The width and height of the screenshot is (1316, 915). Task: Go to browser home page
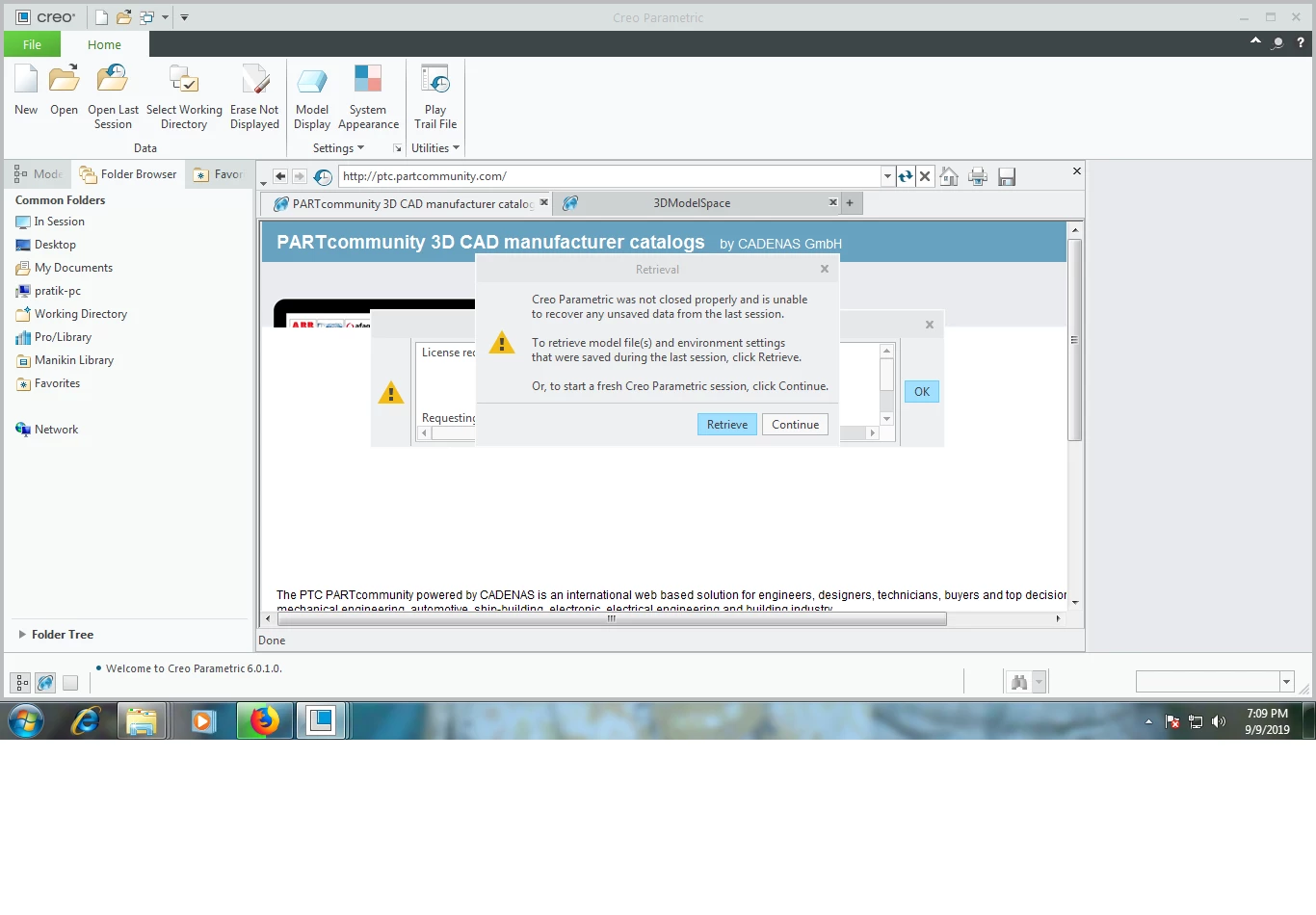949,176
